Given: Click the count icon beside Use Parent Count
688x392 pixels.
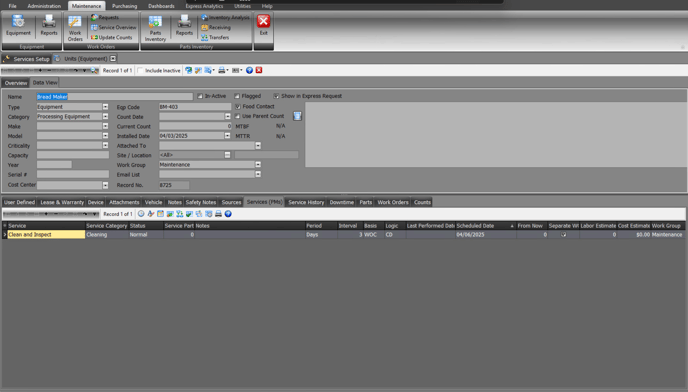Looking at the screenshot, I should coord(297,116).
